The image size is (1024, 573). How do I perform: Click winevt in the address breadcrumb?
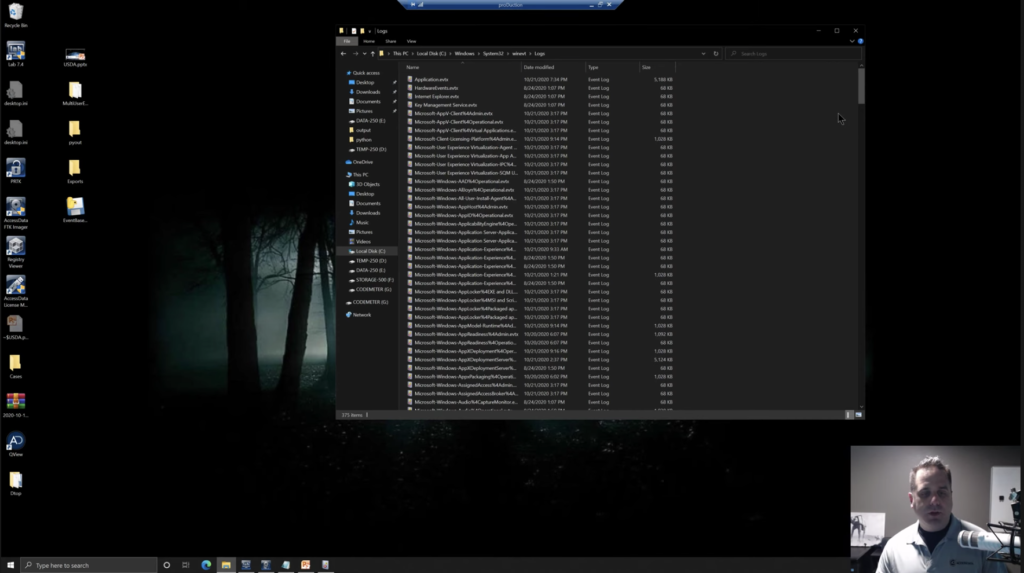[x=519, y=54]
